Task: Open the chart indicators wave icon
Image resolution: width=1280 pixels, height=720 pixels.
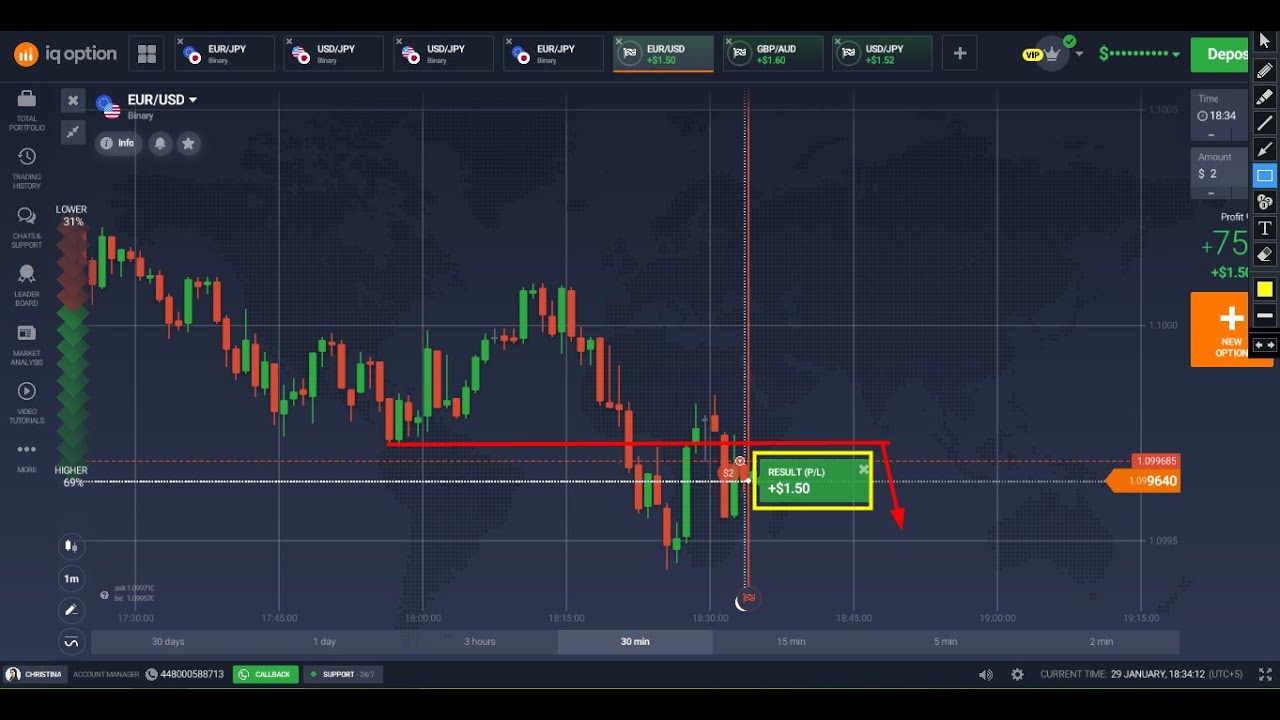Action: point(71,642)
